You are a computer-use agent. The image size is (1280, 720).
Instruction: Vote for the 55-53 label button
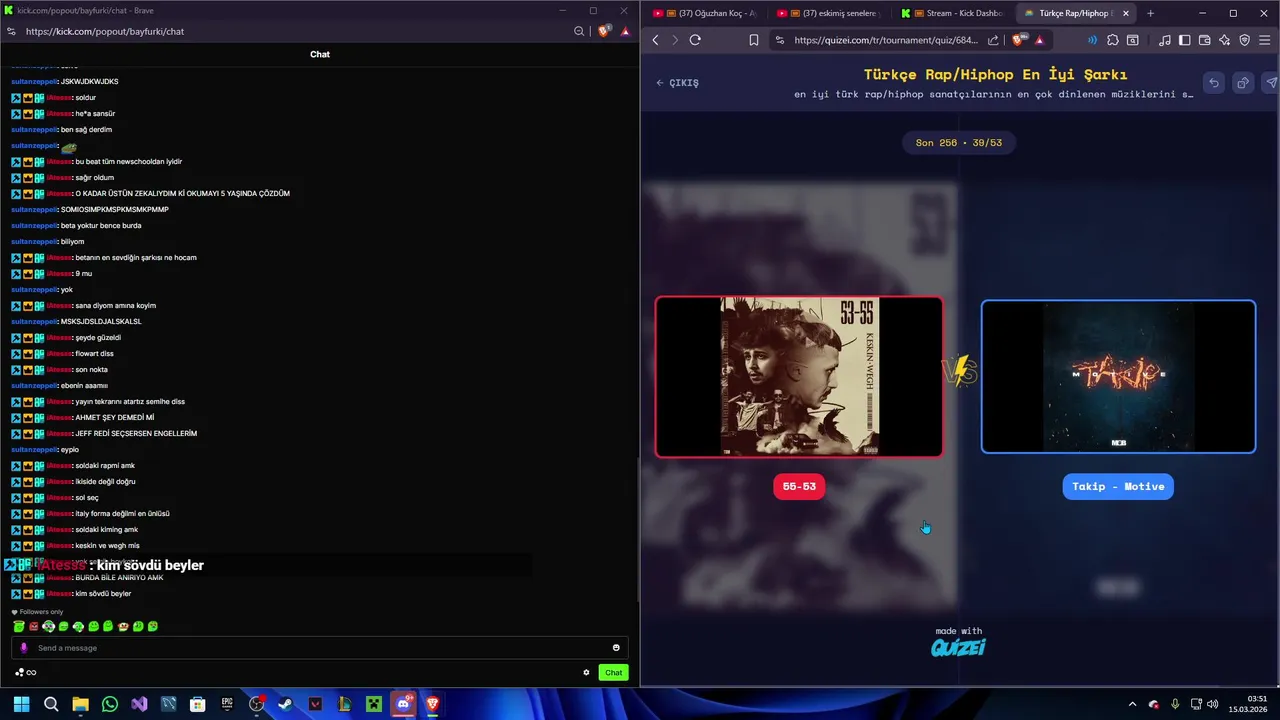pyautogui.click(x=799, y=486)
